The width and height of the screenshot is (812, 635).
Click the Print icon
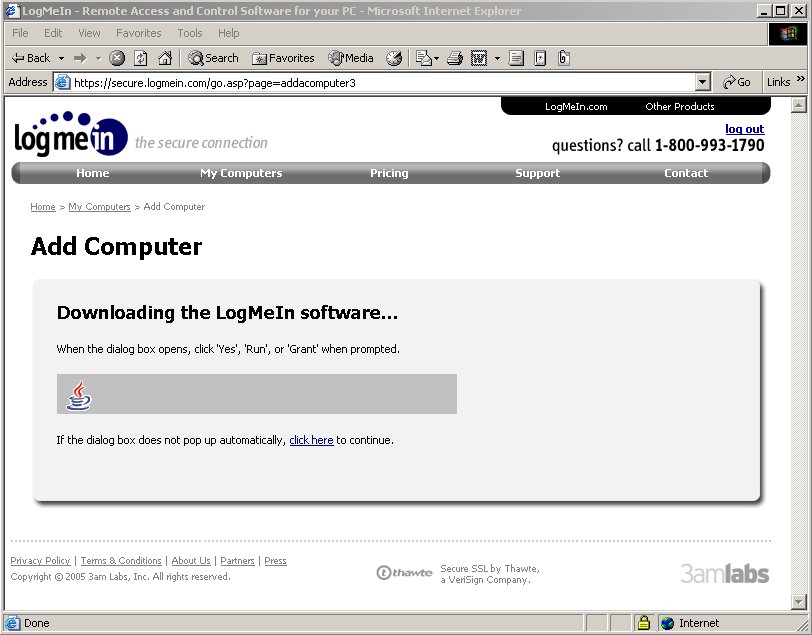(455, 58)
